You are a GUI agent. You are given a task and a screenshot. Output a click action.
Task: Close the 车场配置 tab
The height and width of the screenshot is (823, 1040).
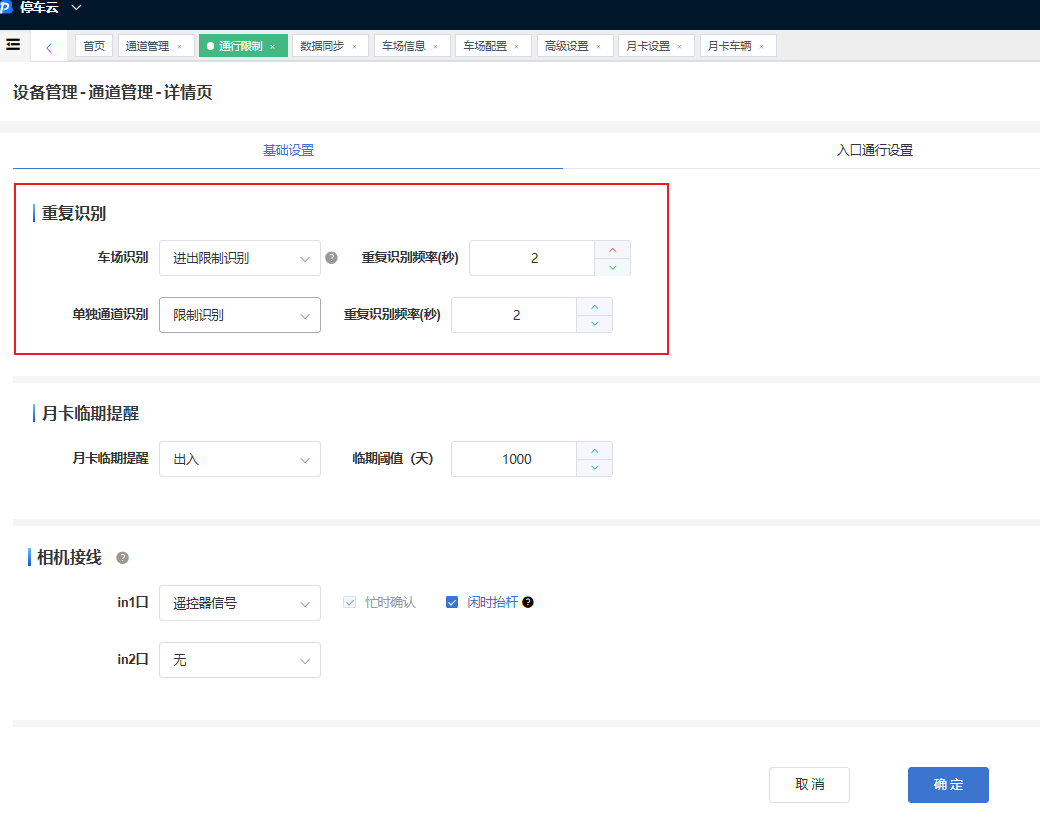pyautogui.click(x=516, y=46)
